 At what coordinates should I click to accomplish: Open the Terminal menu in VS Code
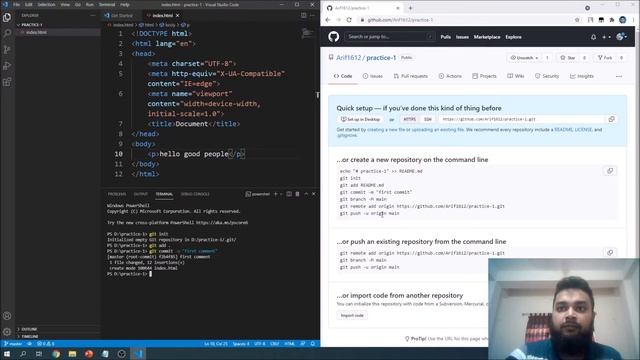(107, 4)
